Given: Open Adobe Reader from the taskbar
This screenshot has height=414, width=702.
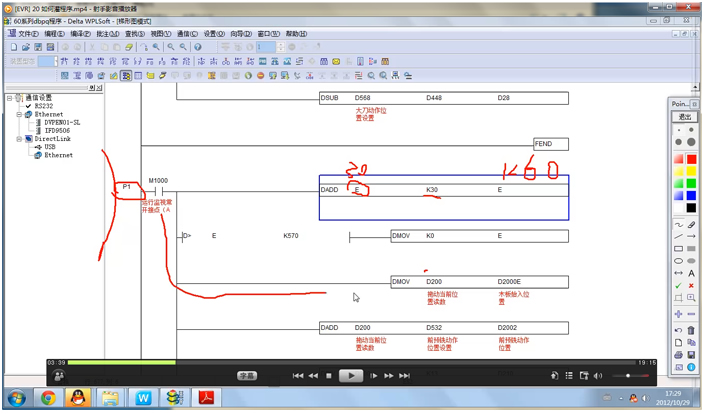Looking at the screenshot, I should (x=206, y=398).
